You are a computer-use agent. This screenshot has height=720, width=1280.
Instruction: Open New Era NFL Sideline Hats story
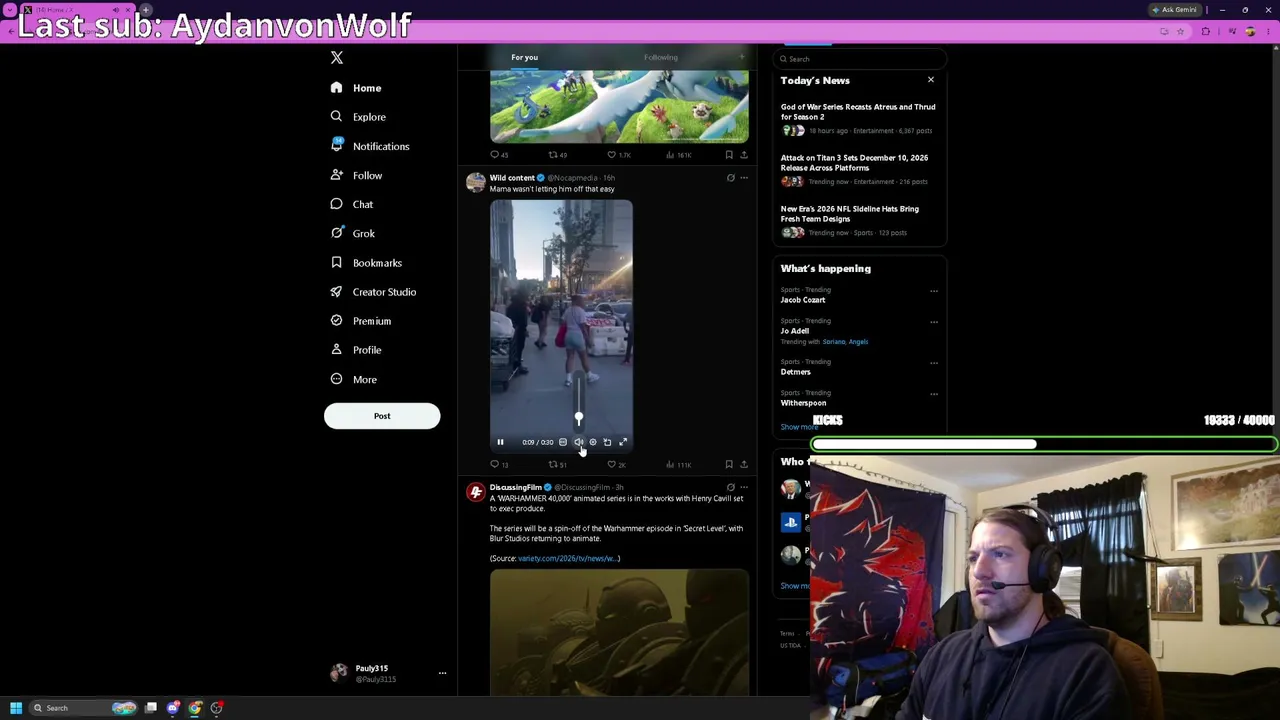859,220
